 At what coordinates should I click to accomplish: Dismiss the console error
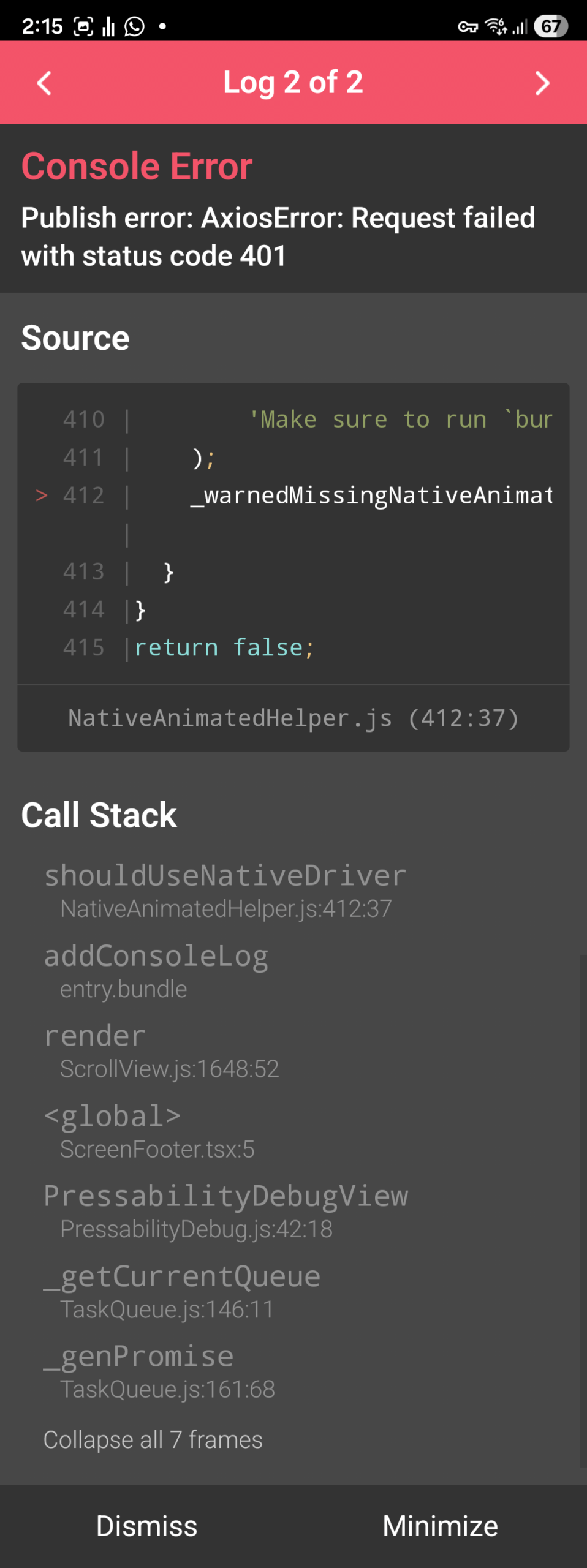(147, 1526)
